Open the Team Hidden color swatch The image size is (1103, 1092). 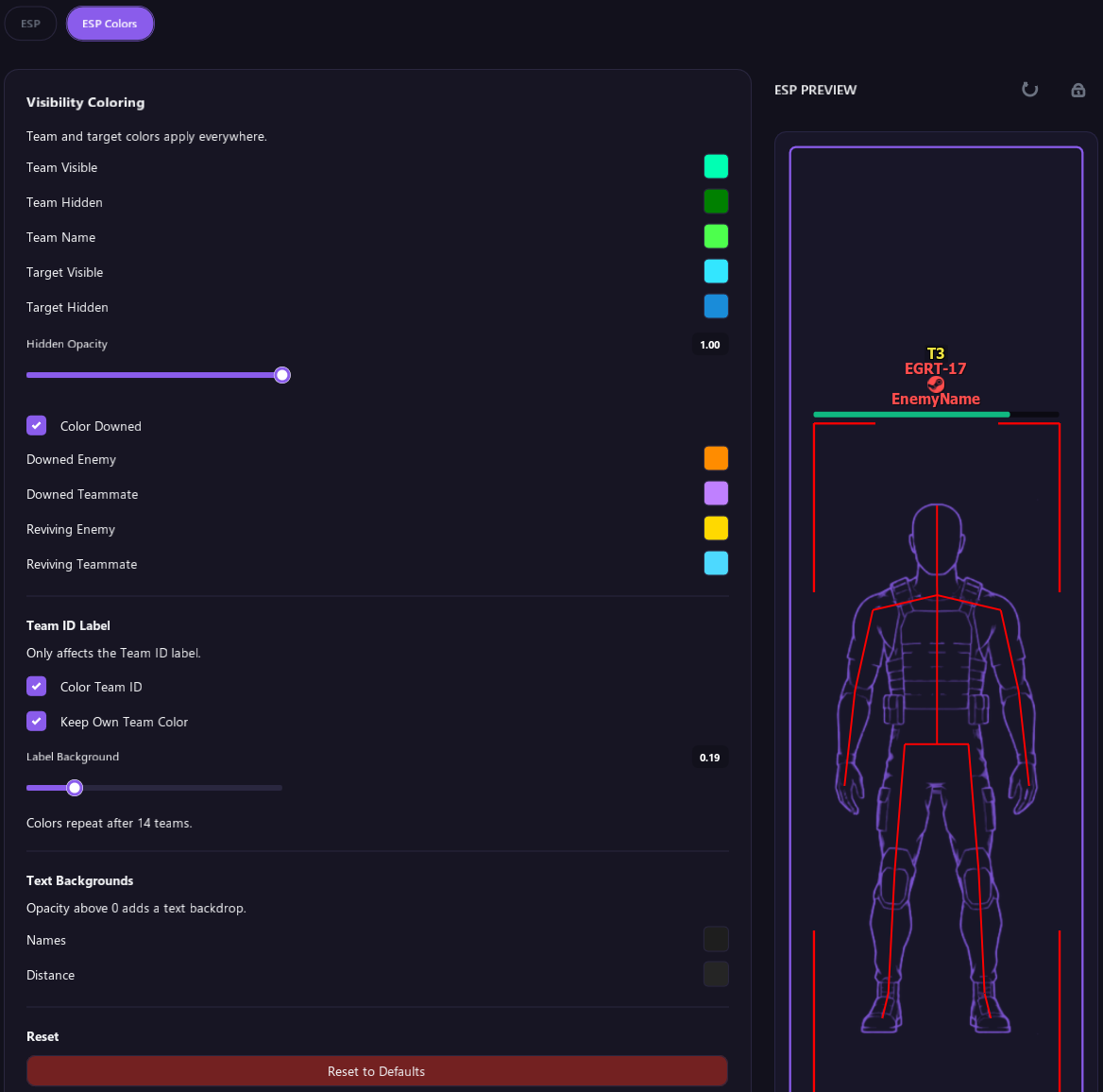[x=716, y=201]
